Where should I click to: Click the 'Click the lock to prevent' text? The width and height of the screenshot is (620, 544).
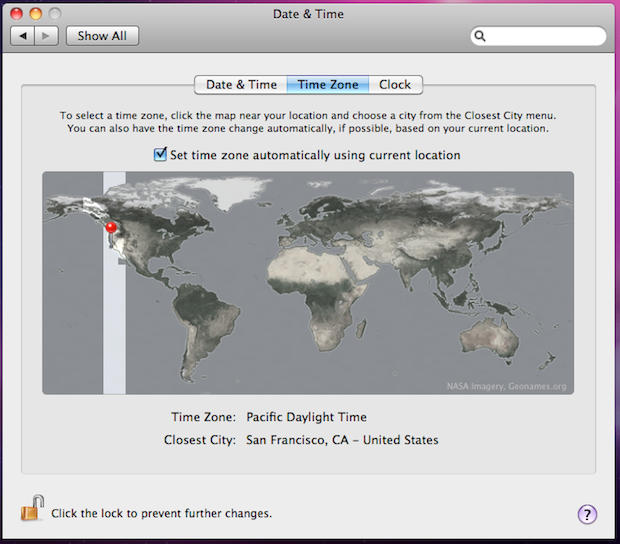pos(161,513)
